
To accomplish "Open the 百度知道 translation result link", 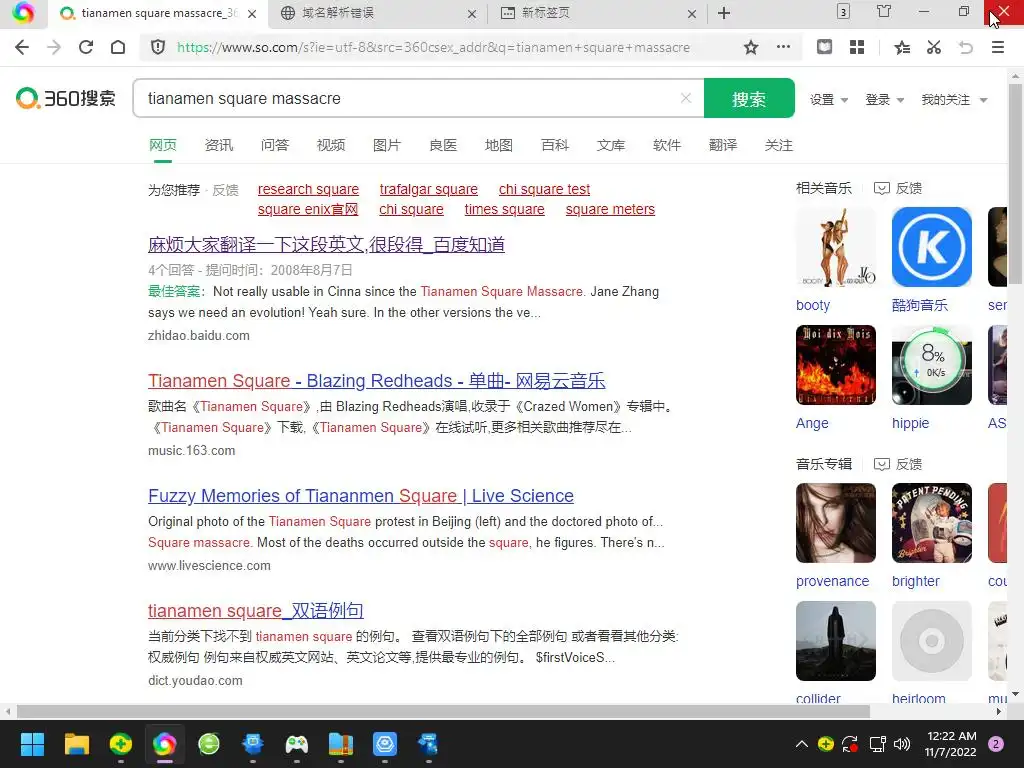I will click(327, 244).
